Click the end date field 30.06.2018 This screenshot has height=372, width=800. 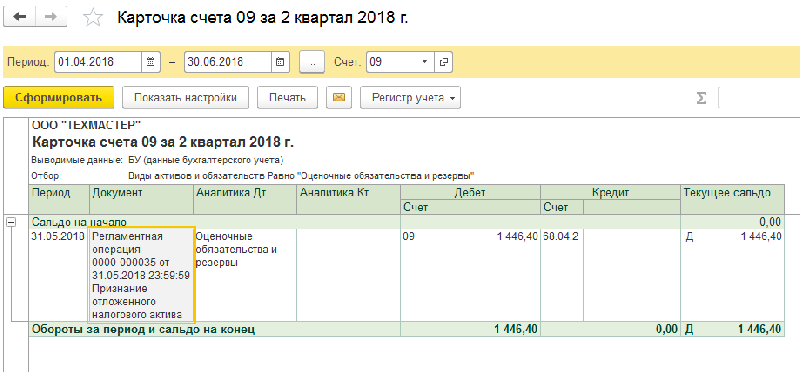pos(228,62)
